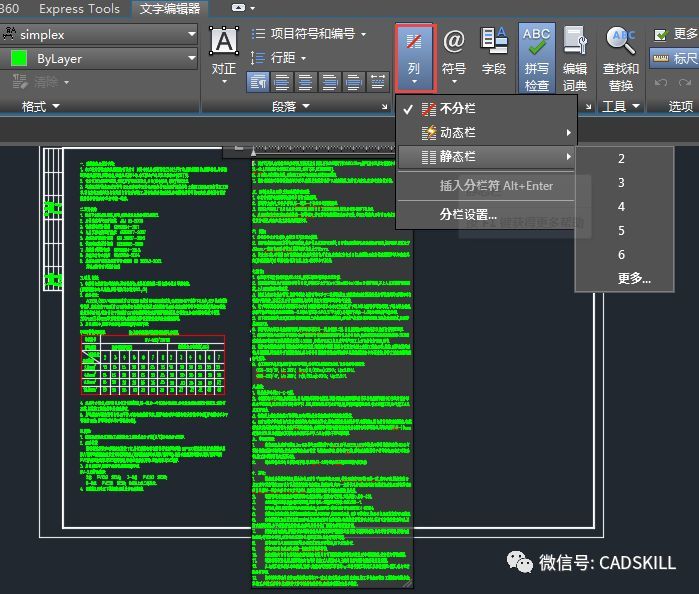Image resolution: width=699 pixels, height=594 pixels.
Task: Insert a symbol with the 符号 @ icon
Action: point(454,52)
